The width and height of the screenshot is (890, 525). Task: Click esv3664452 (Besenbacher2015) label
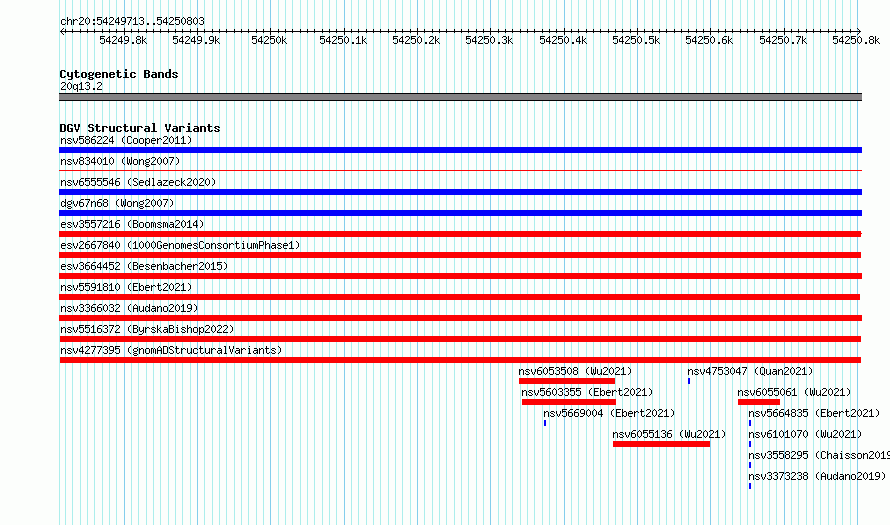coord(144,266)
